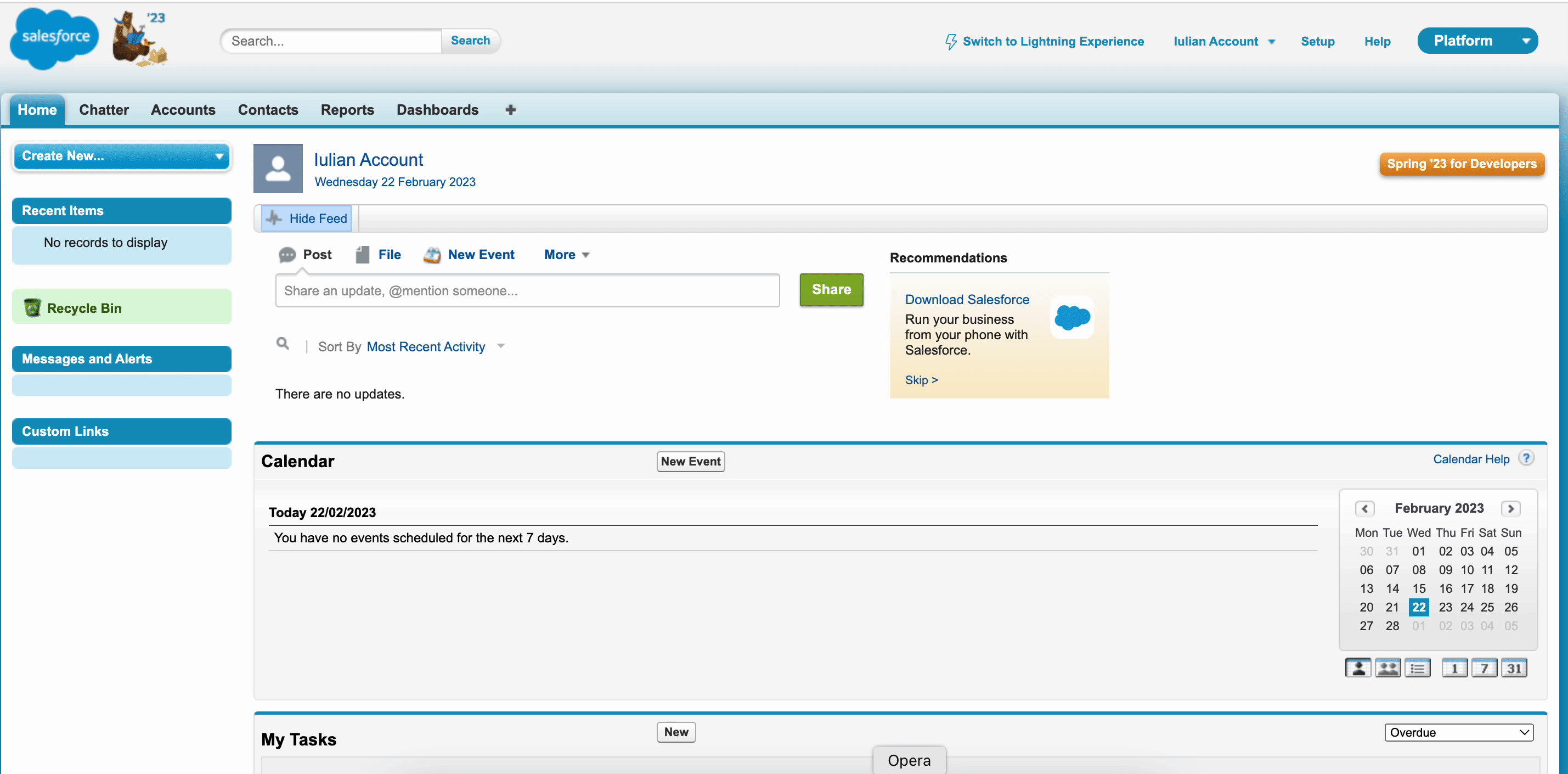Viewport: 1568px width, 774px height.
Task: Select day 22 in mini calendar
Action: tap(1418, 607)
